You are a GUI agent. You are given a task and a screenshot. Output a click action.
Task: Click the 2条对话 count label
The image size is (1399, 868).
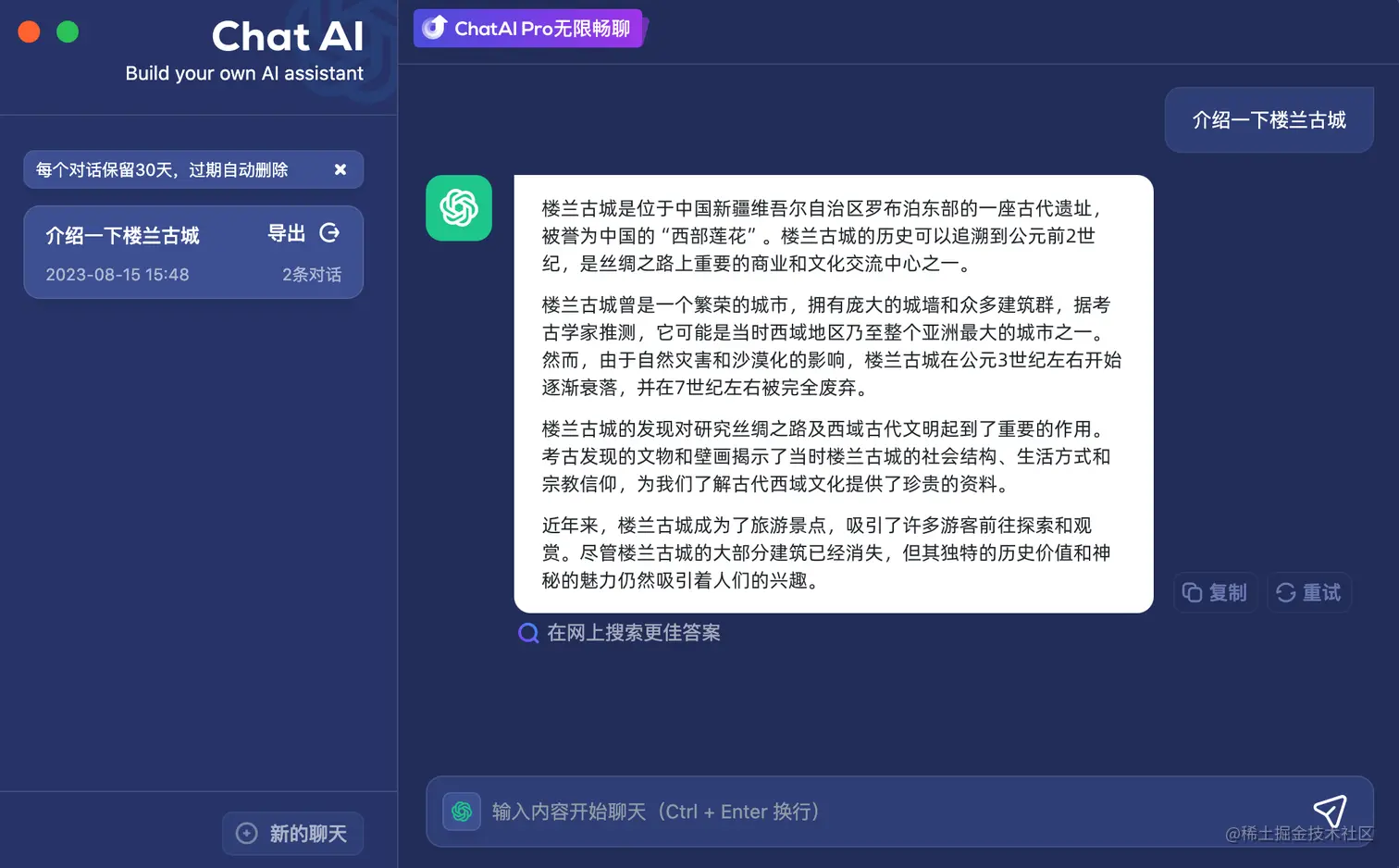pos(312,275)
